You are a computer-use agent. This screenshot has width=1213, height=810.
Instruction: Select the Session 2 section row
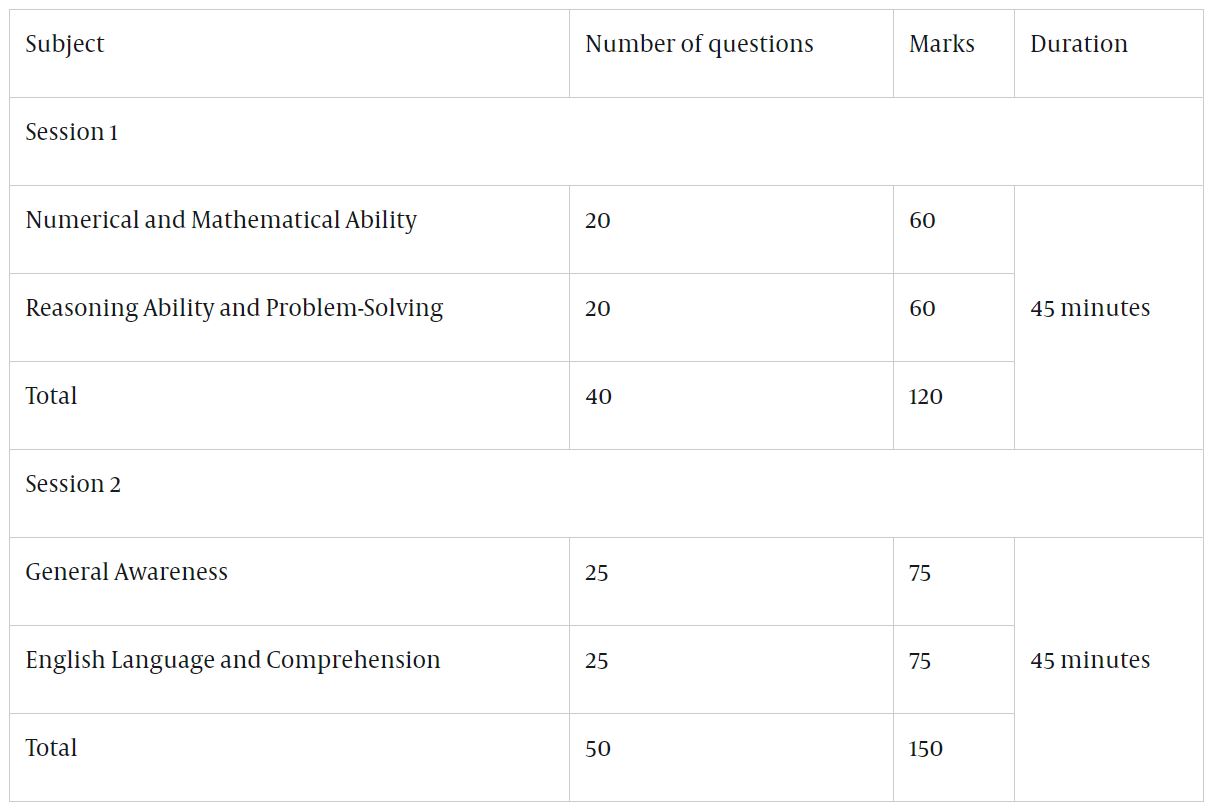coord(73,484)
